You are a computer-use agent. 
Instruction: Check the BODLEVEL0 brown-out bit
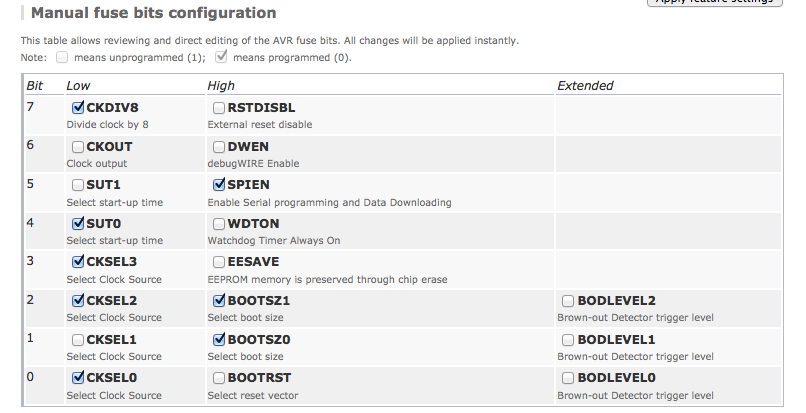[x=568, y=379]
